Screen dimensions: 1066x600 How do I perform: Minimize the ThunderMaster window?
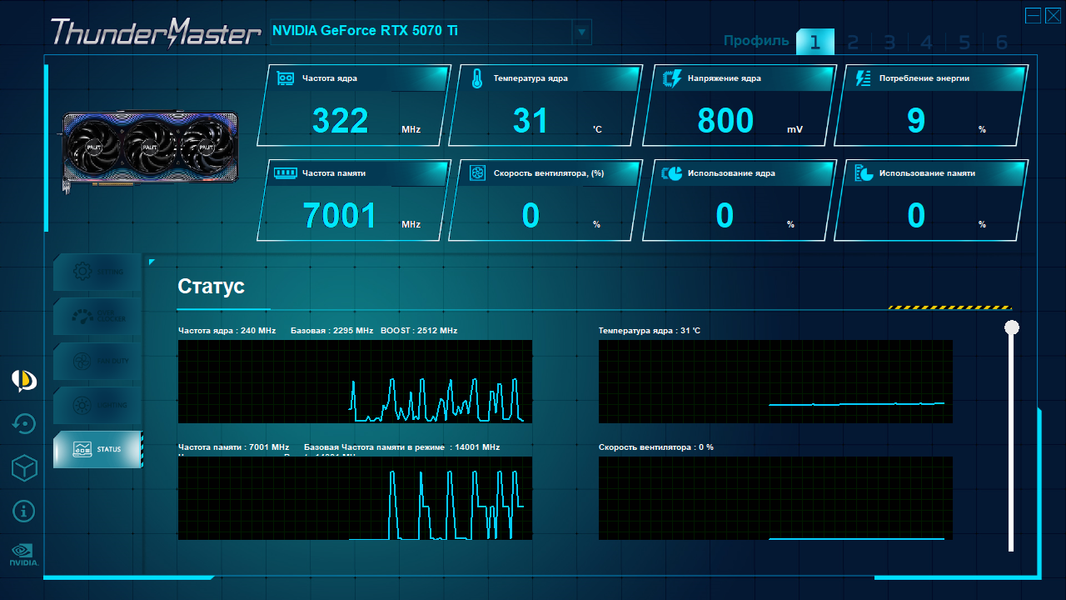click(x=1033, y=16)
